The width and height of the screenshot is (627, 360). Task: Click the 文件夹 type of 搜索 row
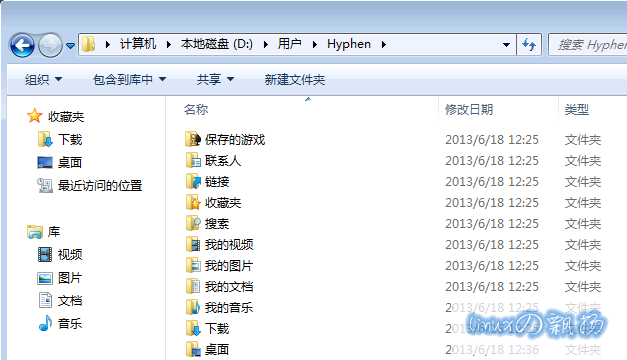pos(583,224)
